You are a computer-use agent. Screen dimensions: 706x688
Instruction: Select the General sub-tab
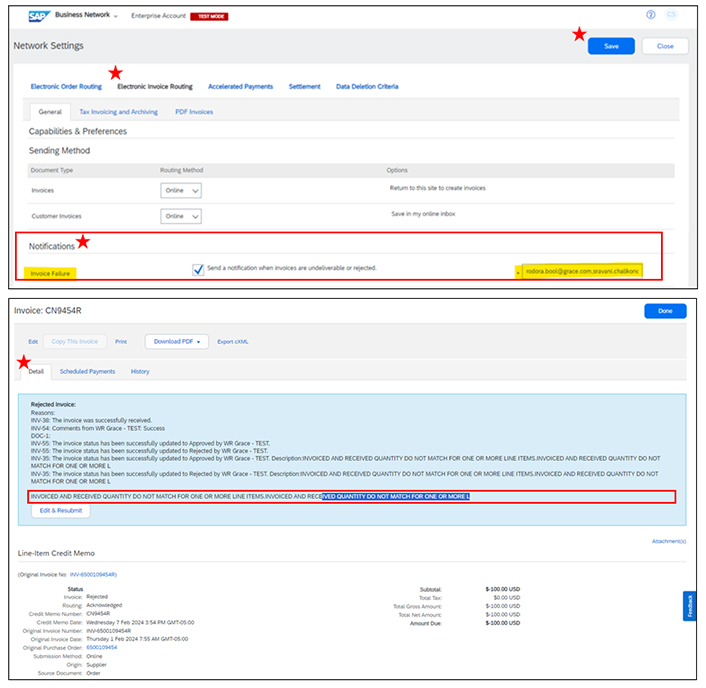point(50,112)
